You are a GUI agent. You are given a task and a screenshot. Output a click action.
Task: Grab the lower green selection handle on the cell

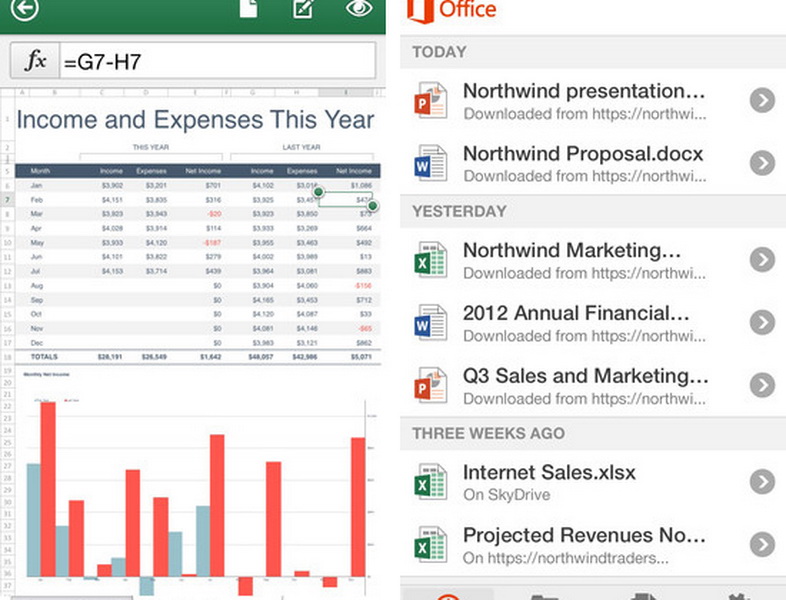(x=372, y=206)
